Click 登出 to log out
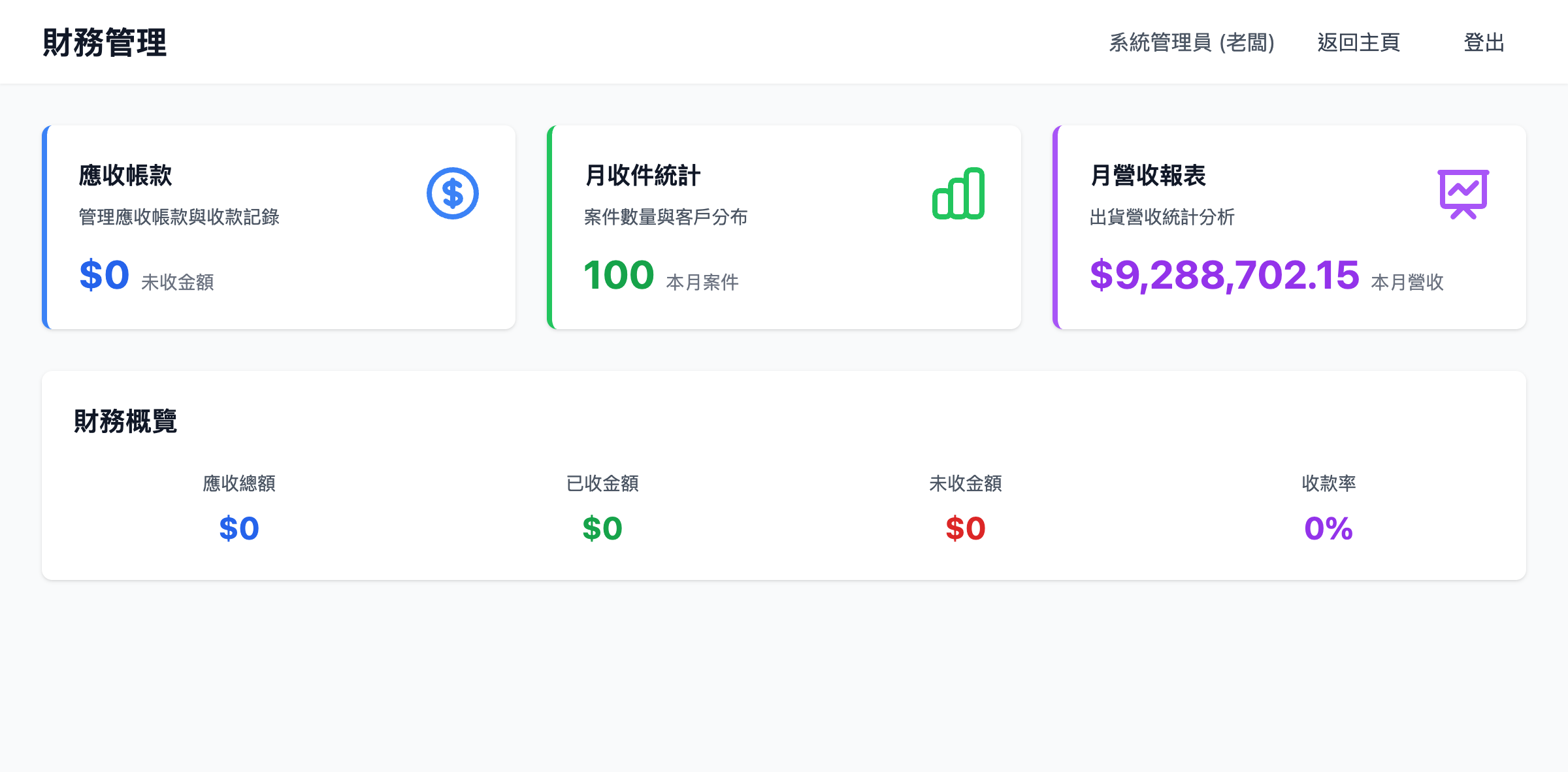Screen dimensions: 1568x772 coord(1484,43)
